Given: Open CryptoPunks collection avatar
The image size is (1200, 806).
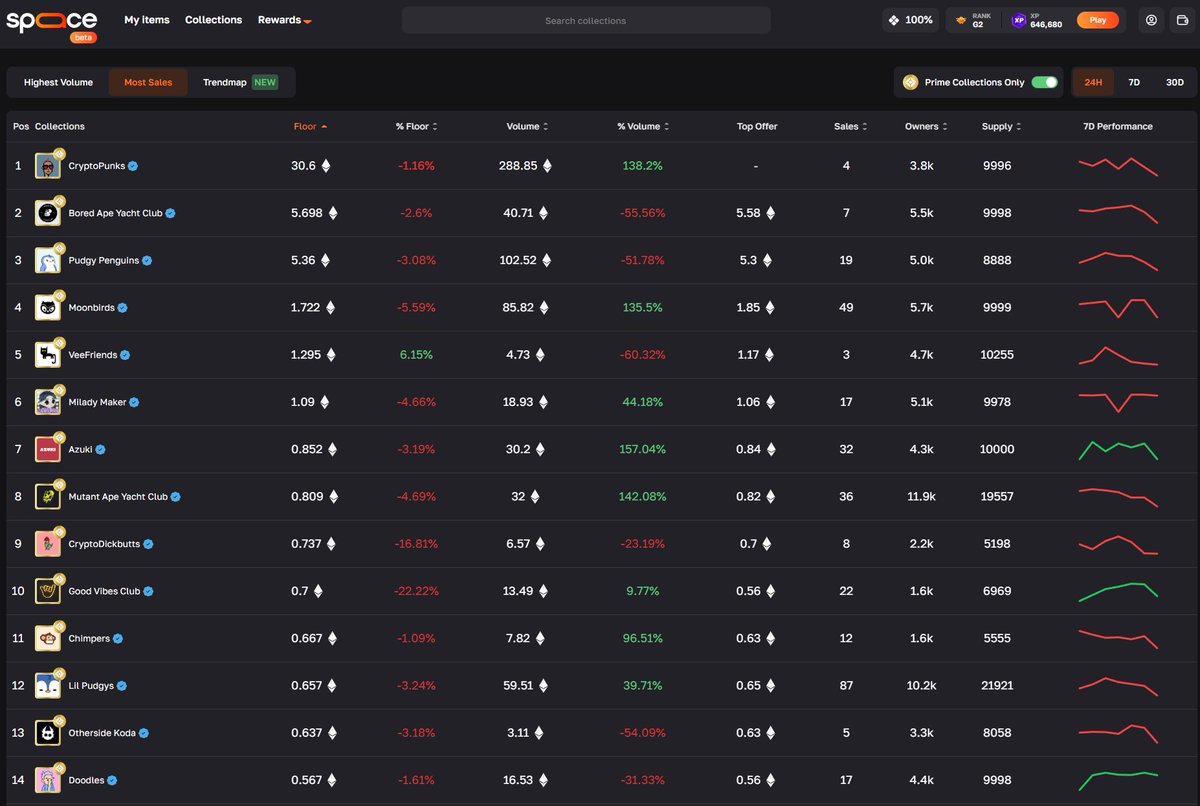Looking at the screenshot, I should tap(48, 165).
